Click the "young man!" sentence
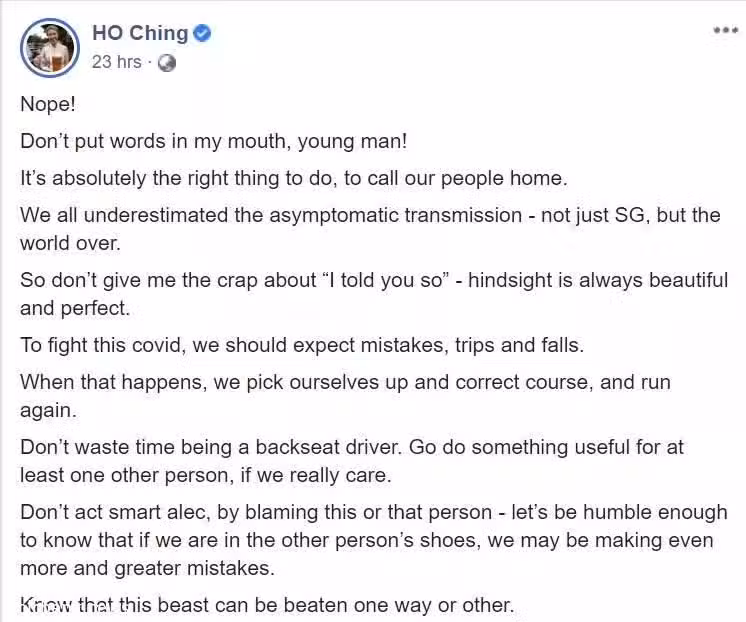This screenshot has height=622, width=746. pos(214,141)
